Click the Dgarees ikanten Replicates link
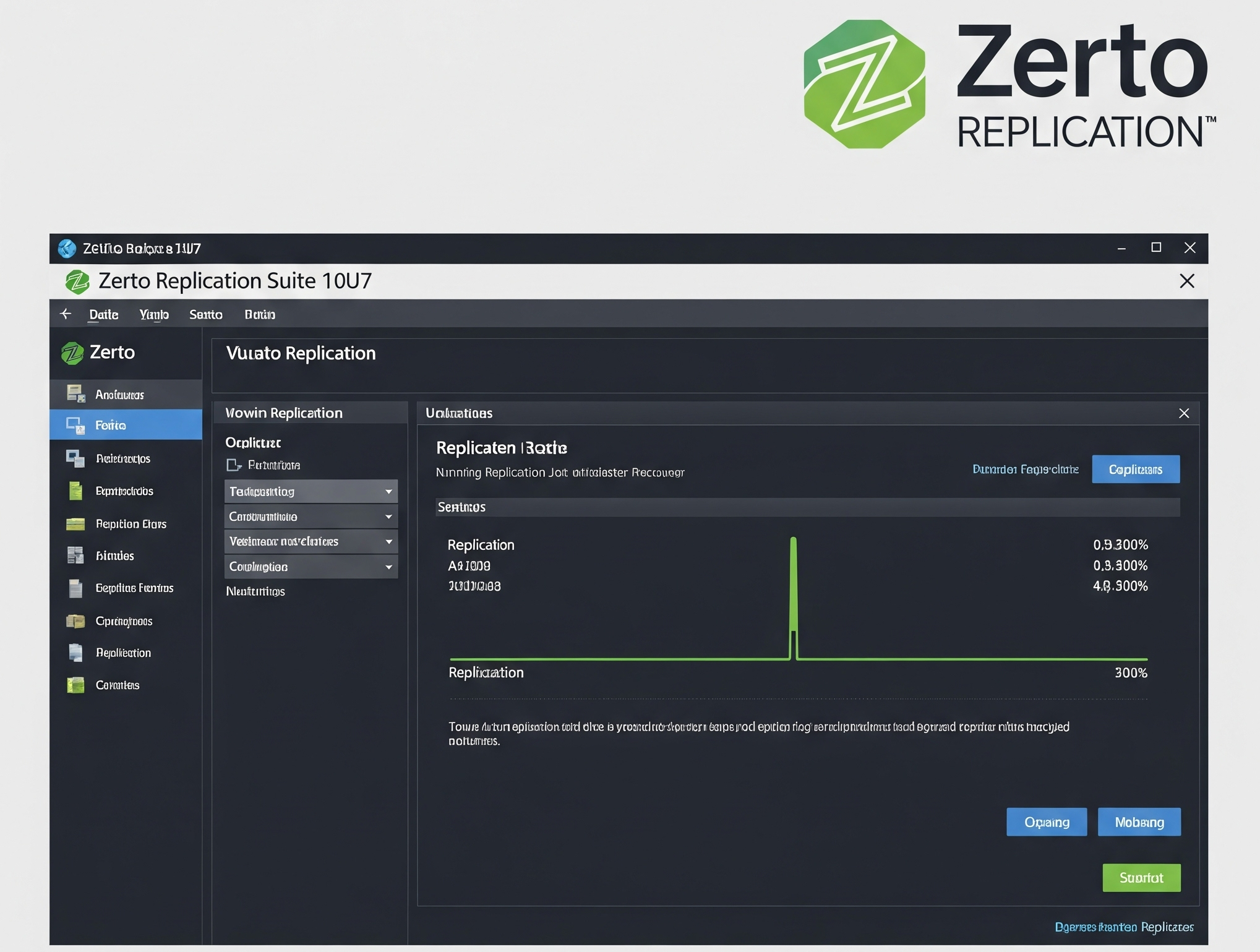The height and width of the screenshot is (952, 1260). [x=1124, y=927]
